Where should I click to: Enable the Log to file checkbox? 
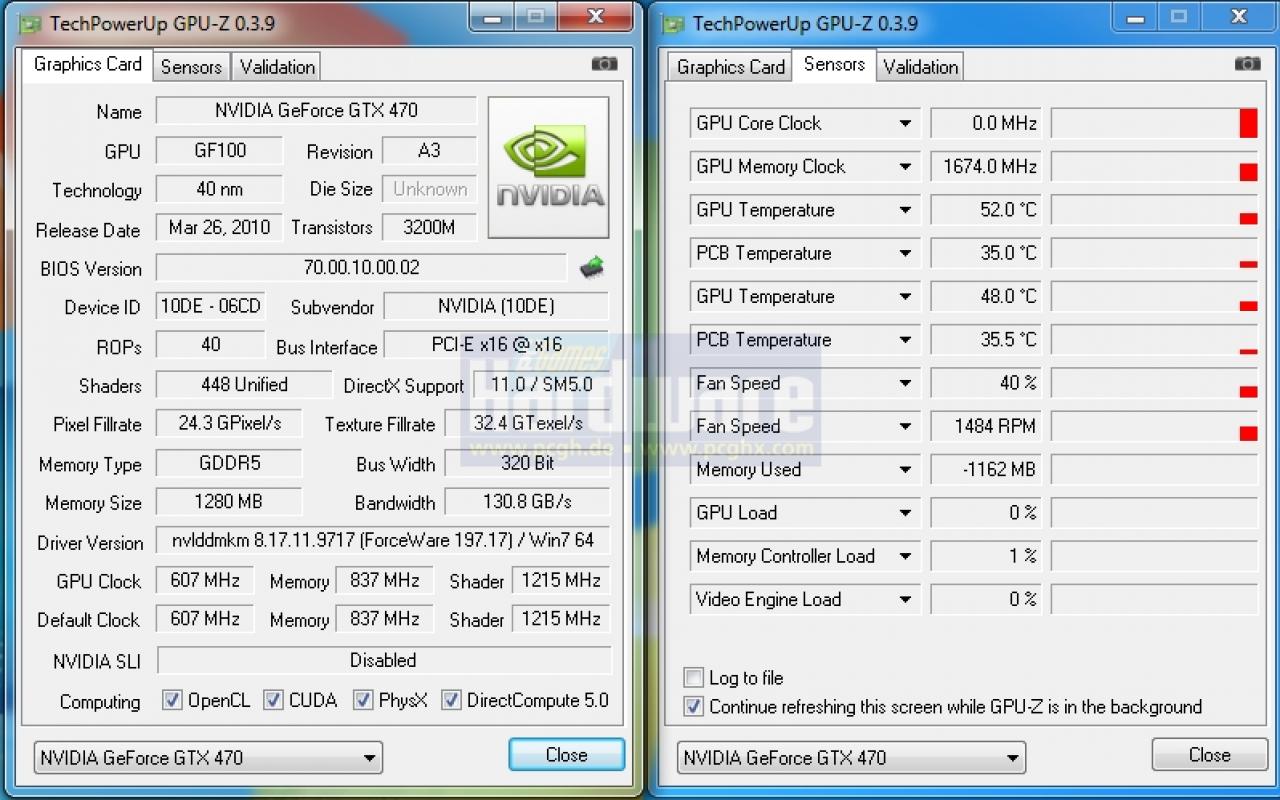693,677
